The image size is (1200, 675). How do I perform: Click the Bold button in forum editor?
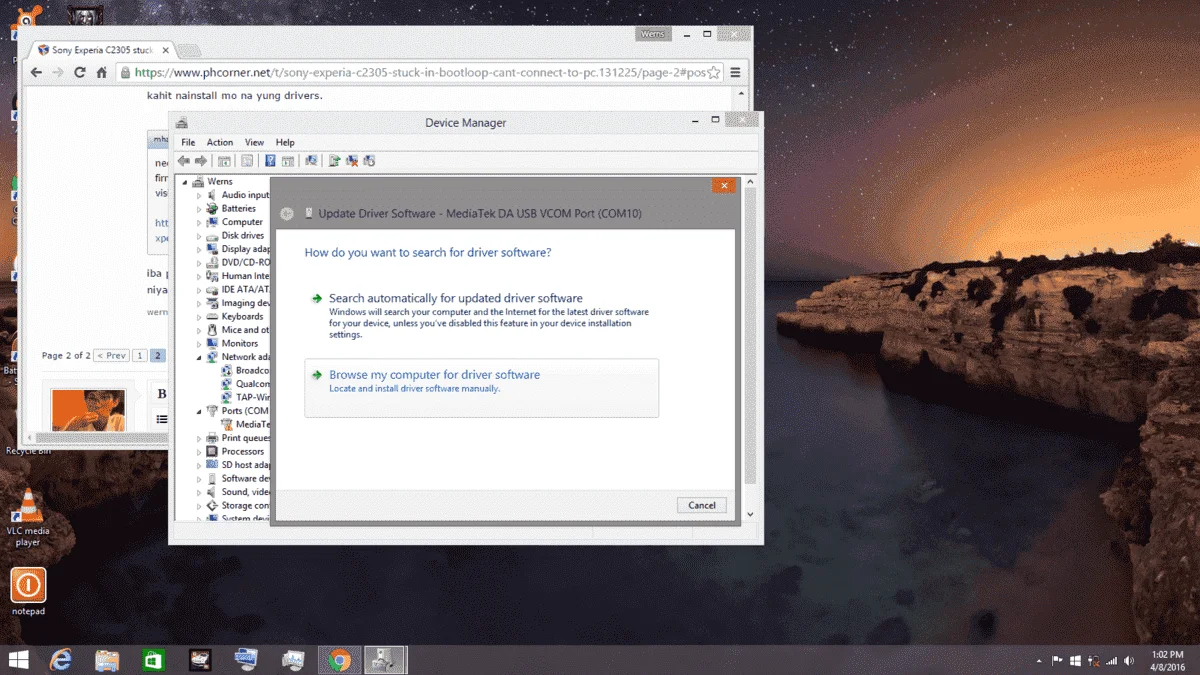[x=161, y=394]
